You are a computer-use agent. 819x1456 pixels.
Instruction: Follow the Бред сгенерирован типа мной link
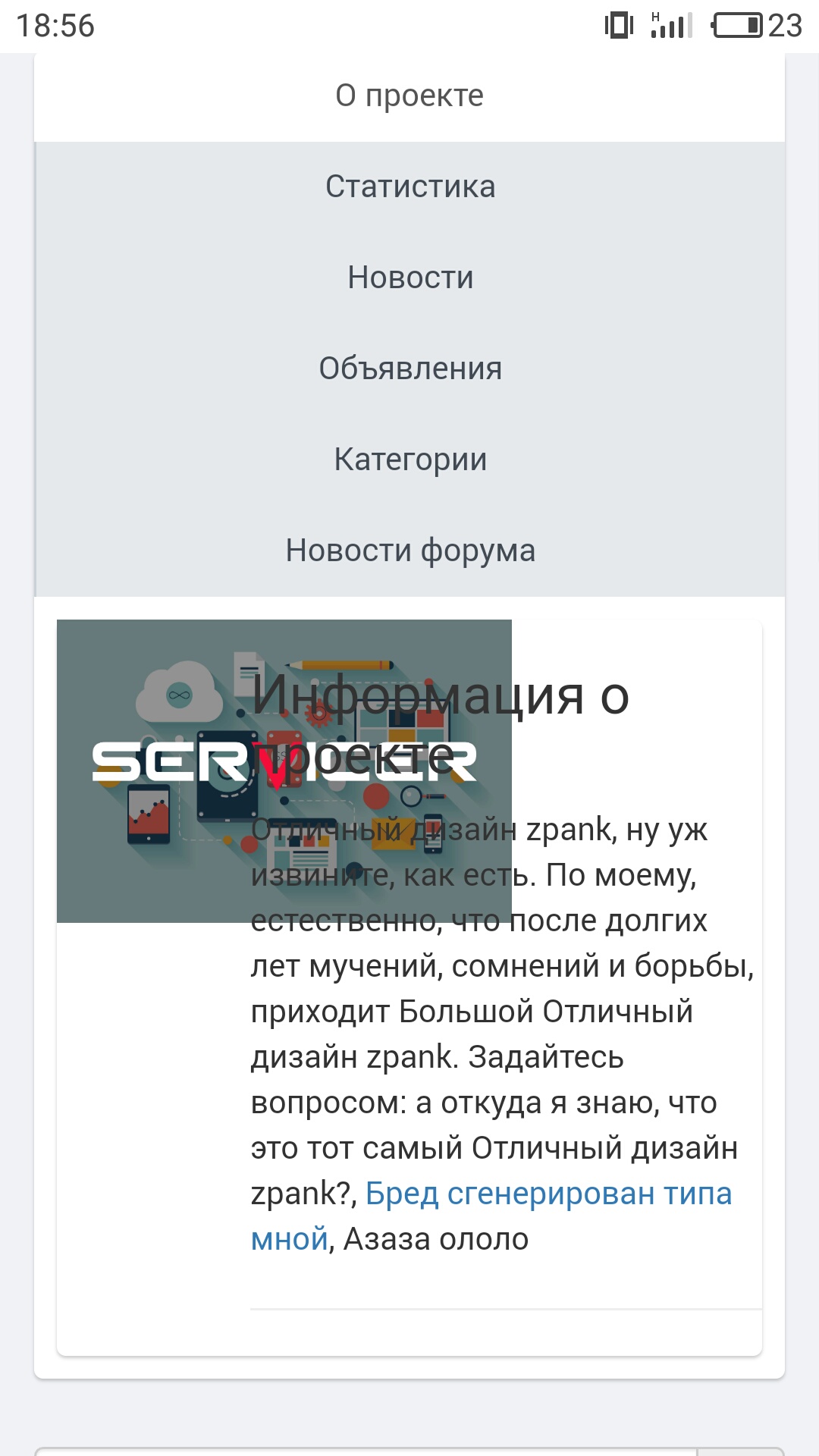tap(491, 1216)
